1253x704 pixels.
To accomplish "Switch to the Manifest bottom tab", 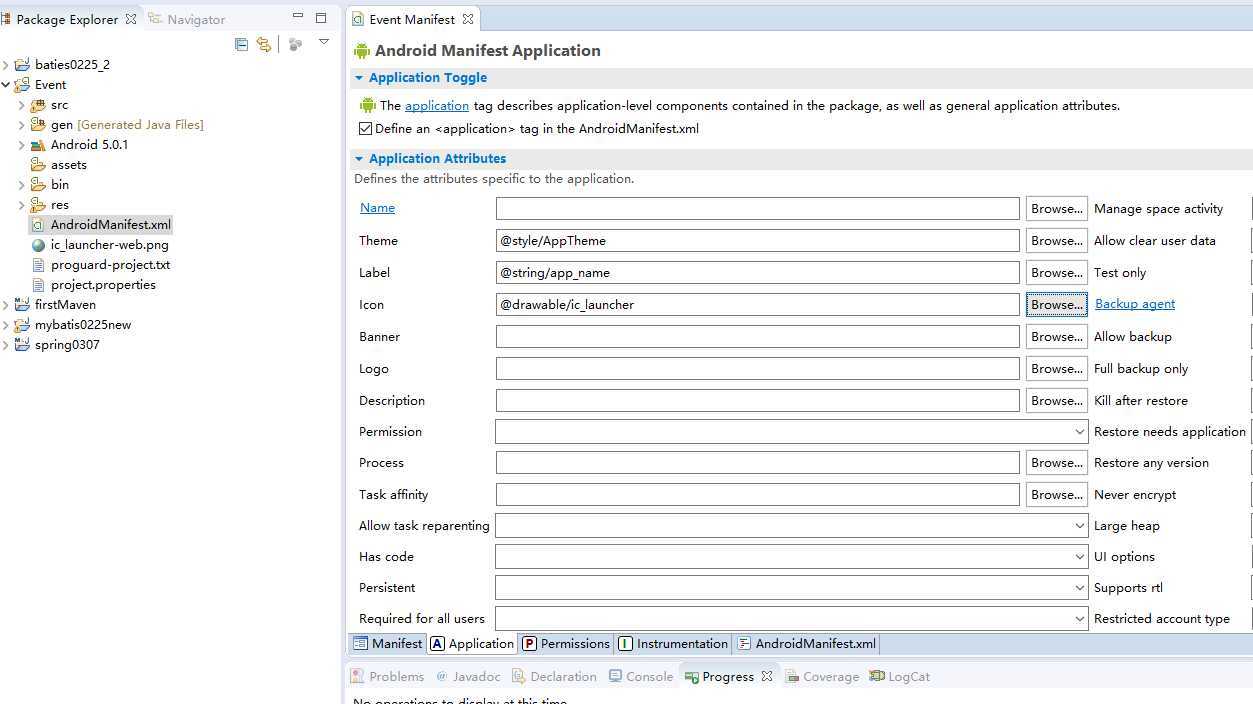I will [388, 644].
